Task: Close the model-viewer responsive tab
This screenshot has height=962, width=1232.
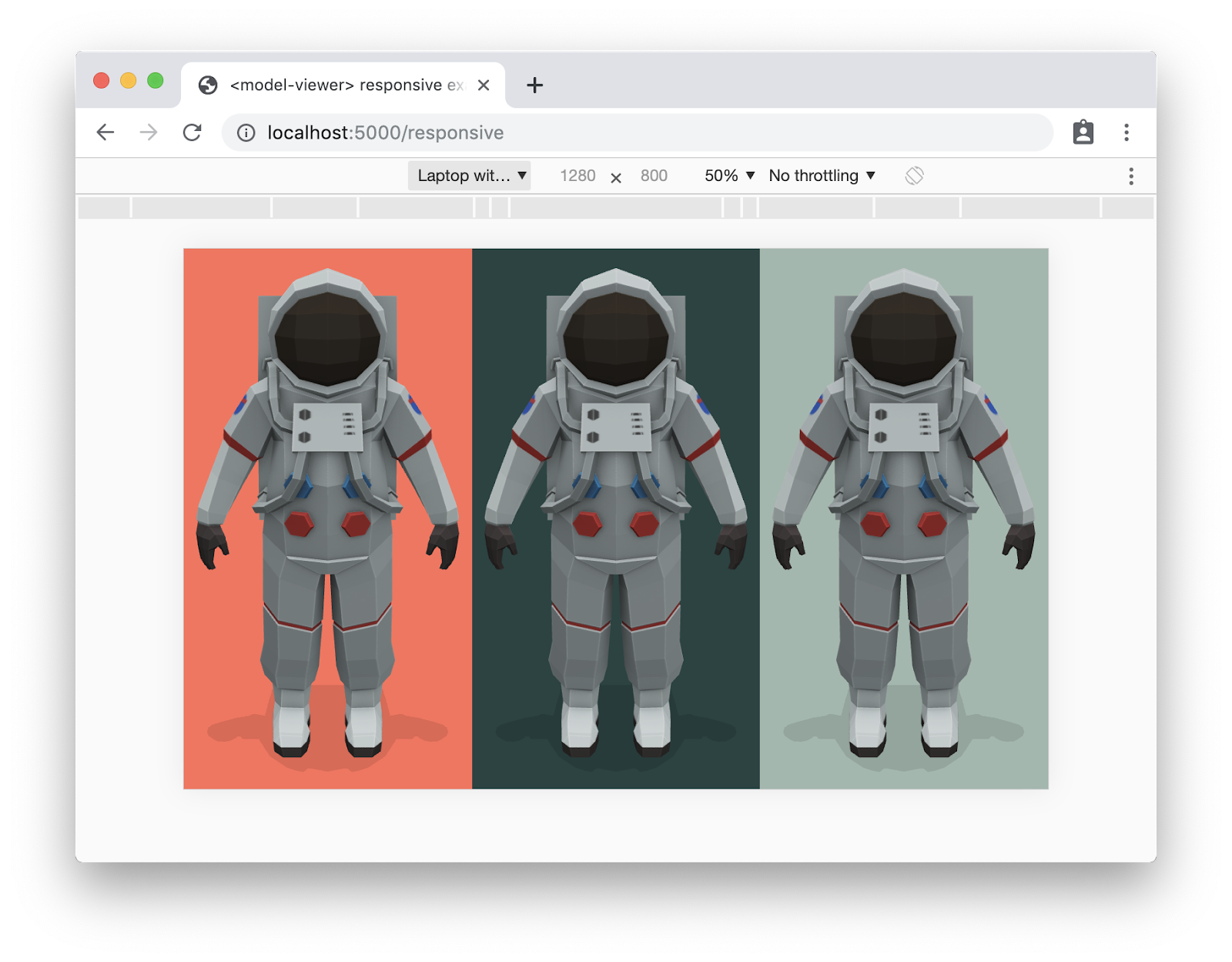Action: [484, 85]
